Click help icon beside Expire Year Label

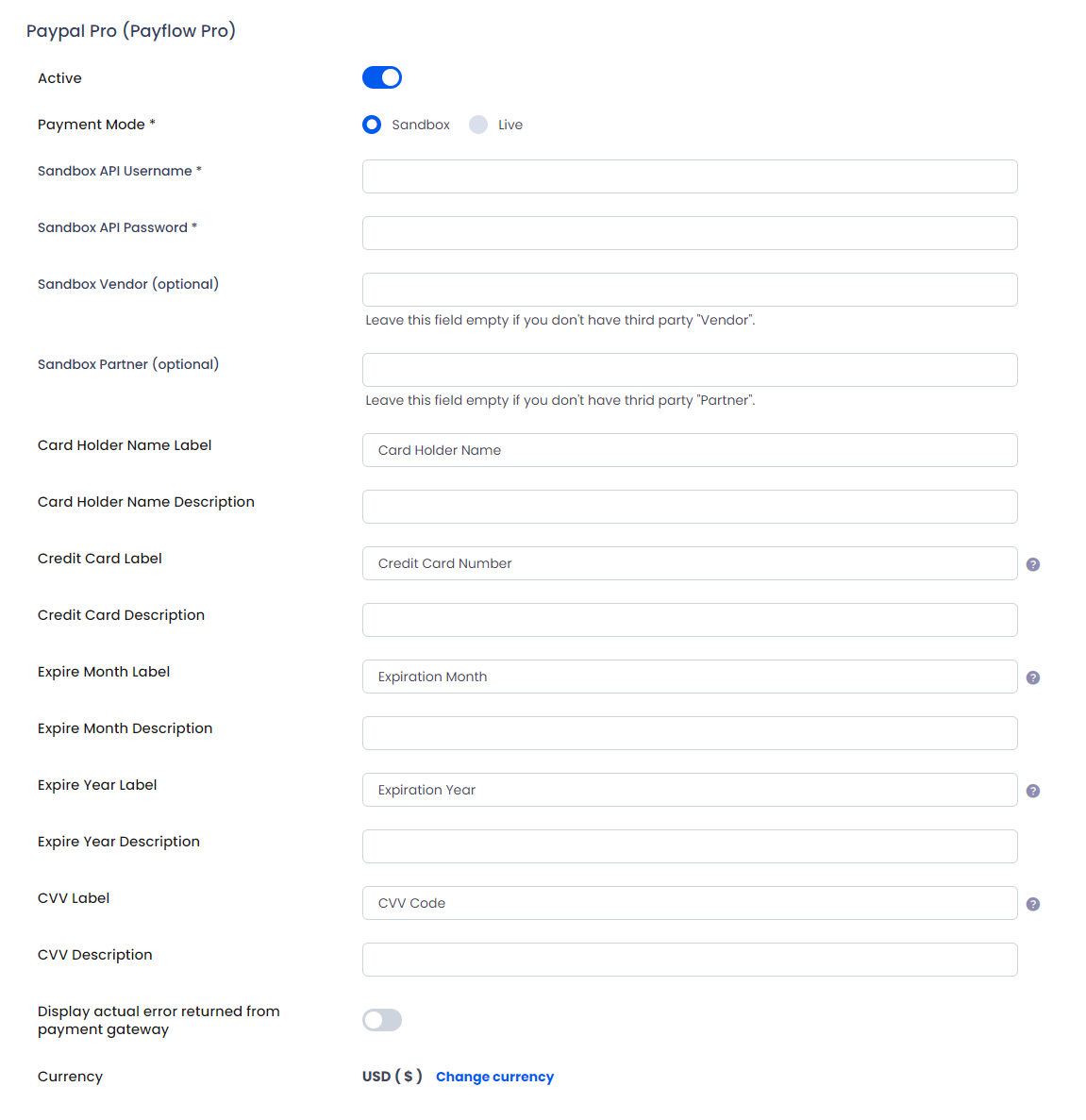[1032, 791]
